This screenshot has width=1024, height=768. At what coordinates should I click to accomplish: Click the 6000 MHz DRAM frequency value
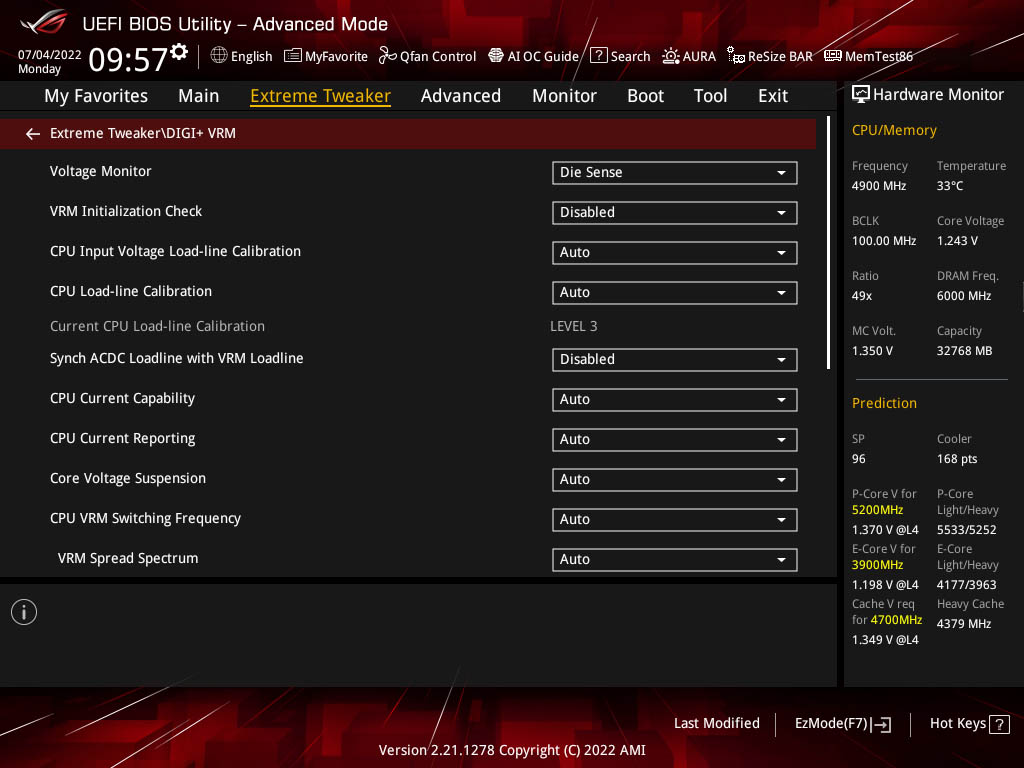(x=964, y=296)
